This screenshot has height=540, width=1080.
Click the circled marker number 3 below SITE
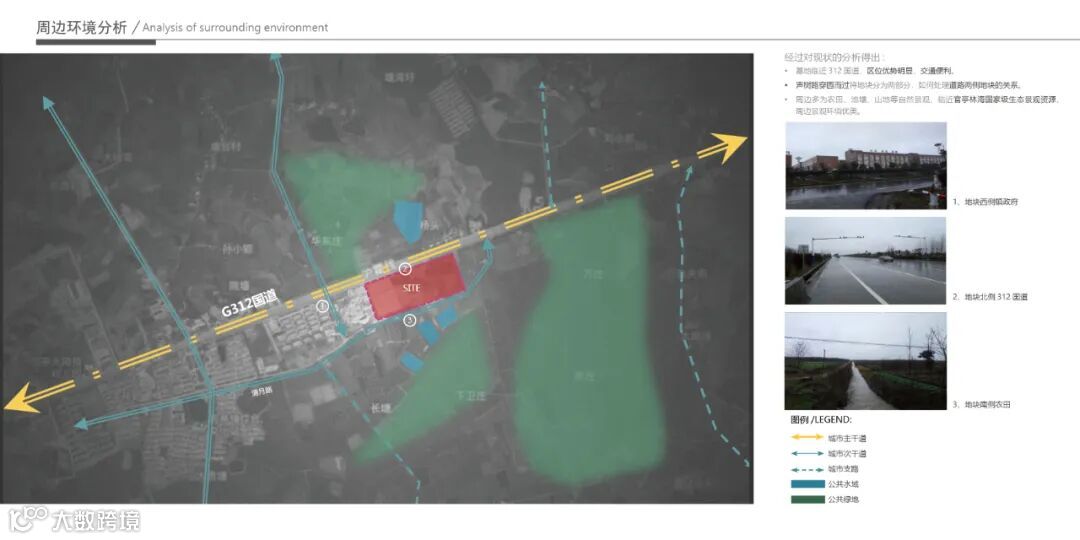tap(410, 320)
